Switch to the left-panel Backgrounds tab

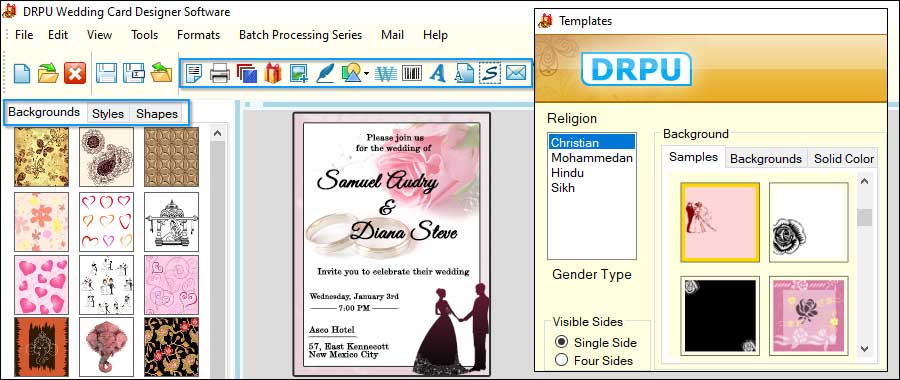[x=44, y=112]
